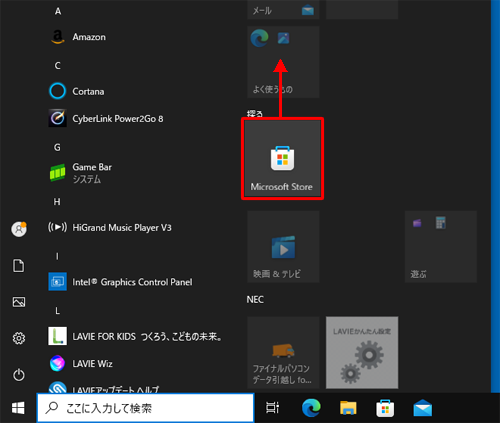
Task: Open the 遊ぶ tile folder
Action: point(441,247)
